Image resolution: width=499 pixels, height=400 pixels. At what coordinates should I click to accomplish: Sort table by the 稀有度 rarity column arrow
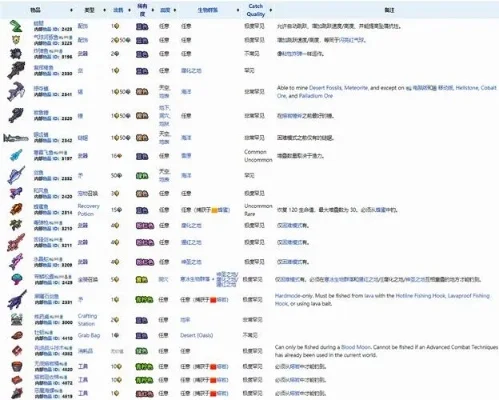(x=153, y=10)
